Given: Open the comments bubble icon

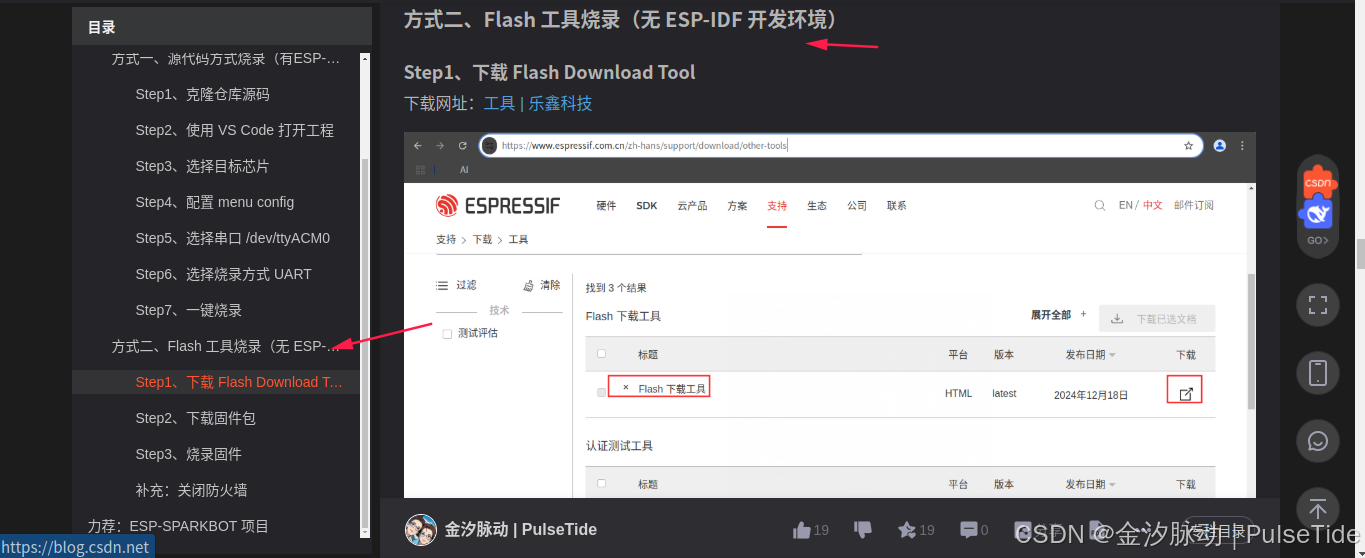Looking at the screenshot, I should coord(968,530).
